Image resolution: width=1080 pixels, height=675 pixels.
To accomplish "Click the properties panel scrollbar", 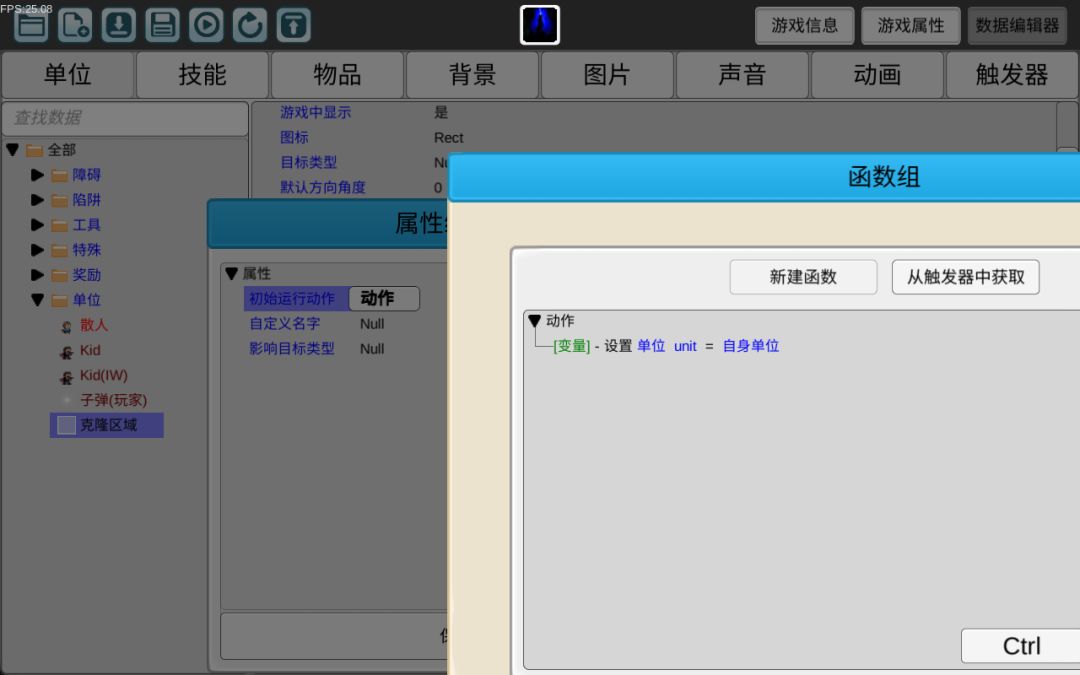I will 1068,127.
